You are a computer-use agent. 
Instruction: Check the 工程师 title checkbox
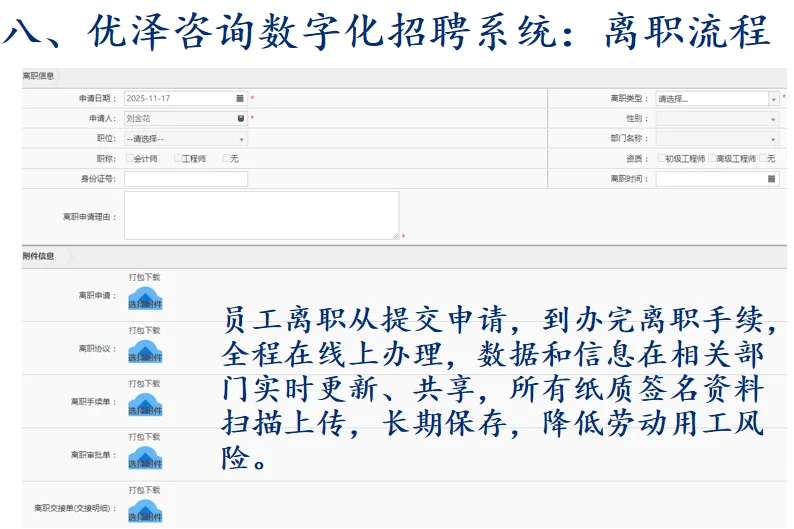178,158
